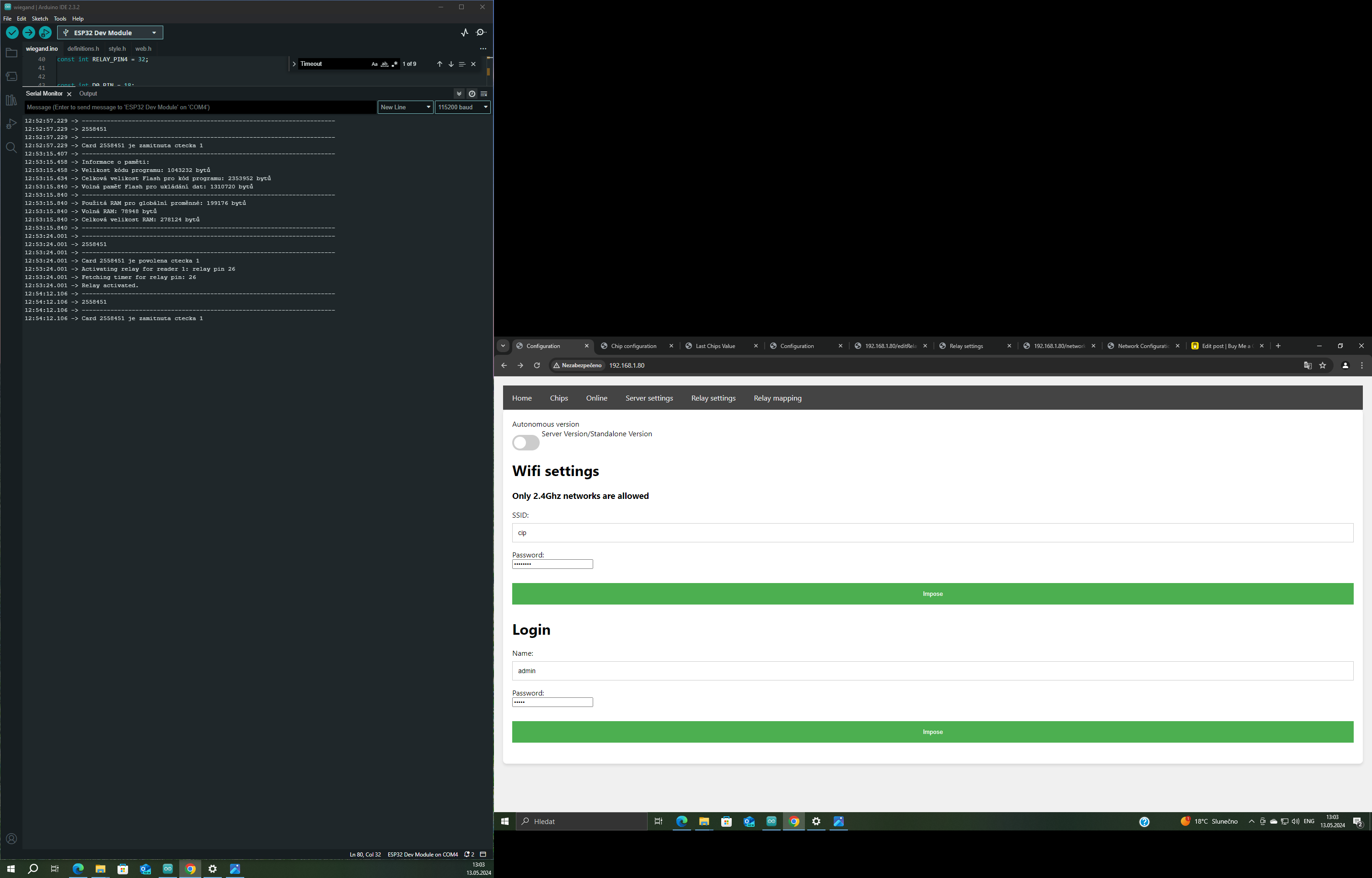Viewport: 1372px width, 878px height.
Task: Open the ESP32 Dev Module board selector
Action: pyautogui.click(x=110, y=33)
